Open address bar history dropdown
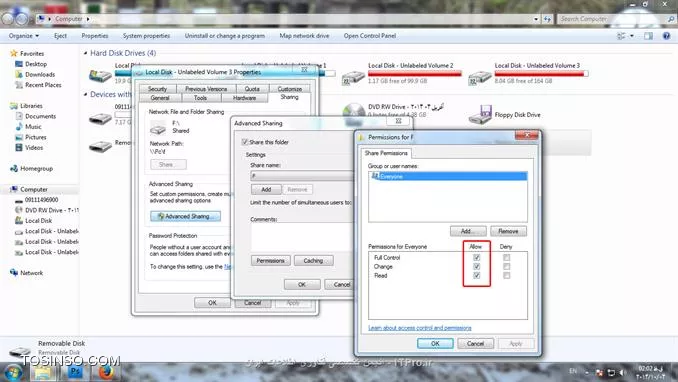678x382 pixels. coord(536,19)
